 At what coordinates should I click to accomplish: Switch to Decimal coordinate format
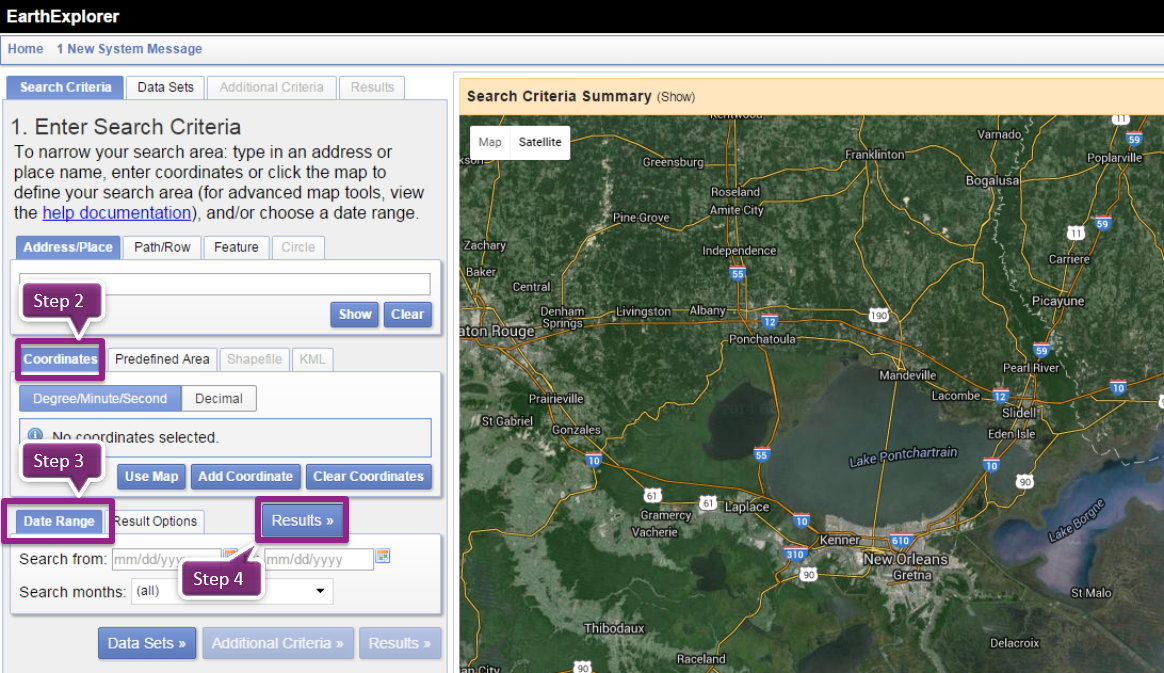[219, 398]
